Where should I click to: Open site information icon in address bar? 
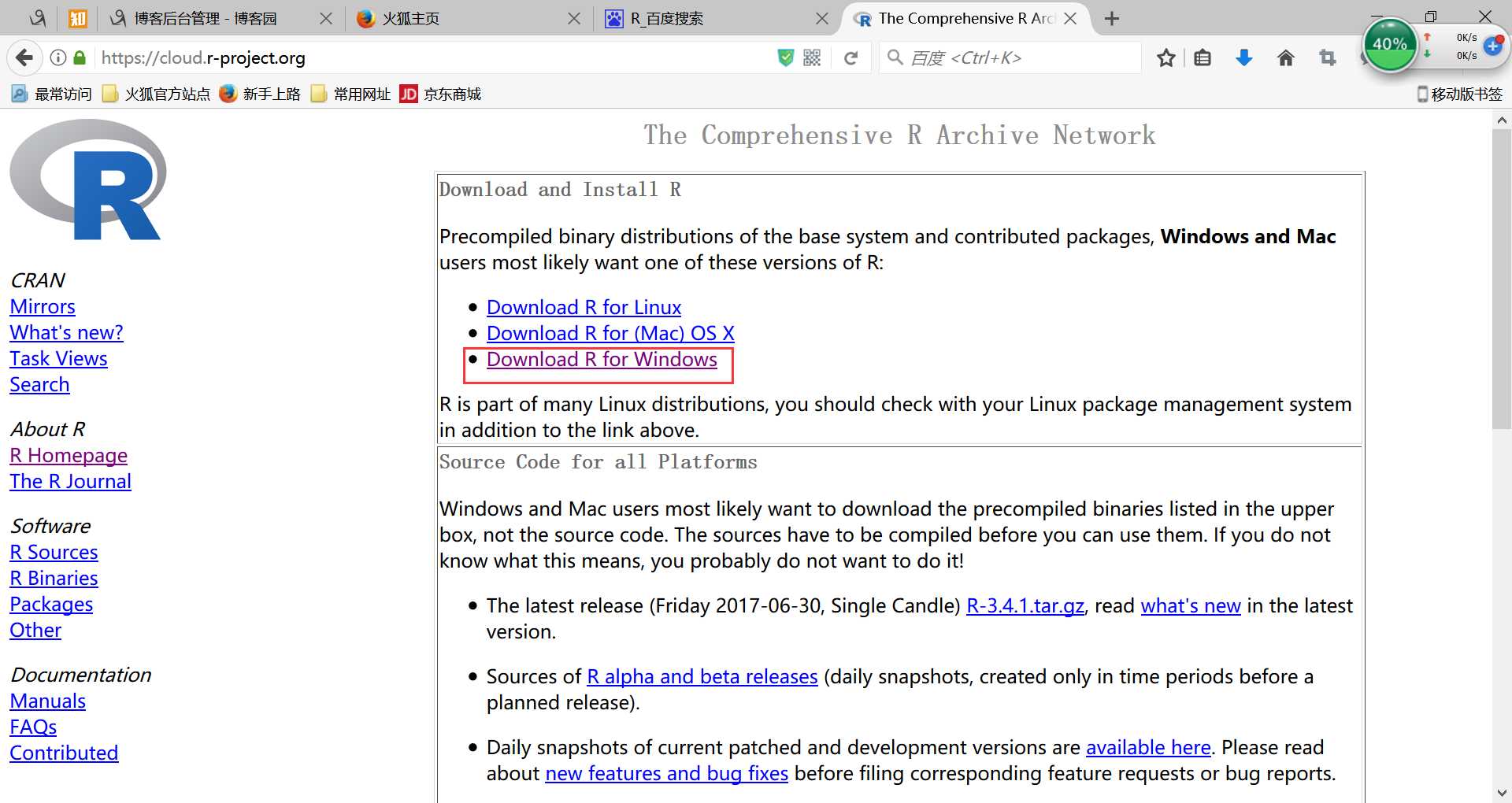[58, 57]
